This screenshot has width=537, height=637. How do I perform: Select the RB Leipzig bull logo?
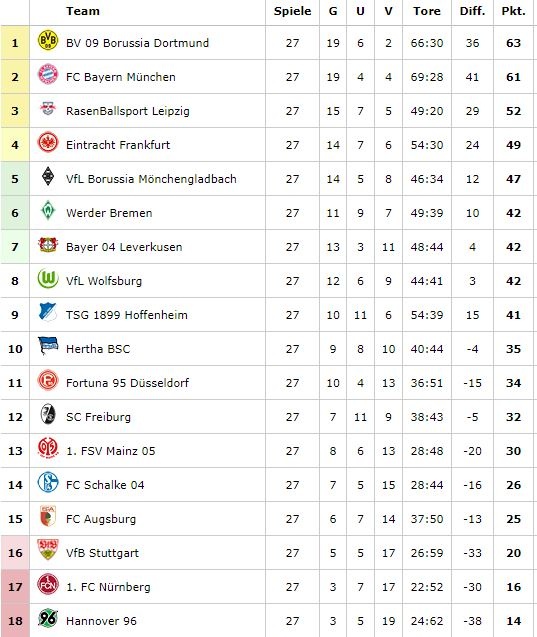click(x=48, y=108)
